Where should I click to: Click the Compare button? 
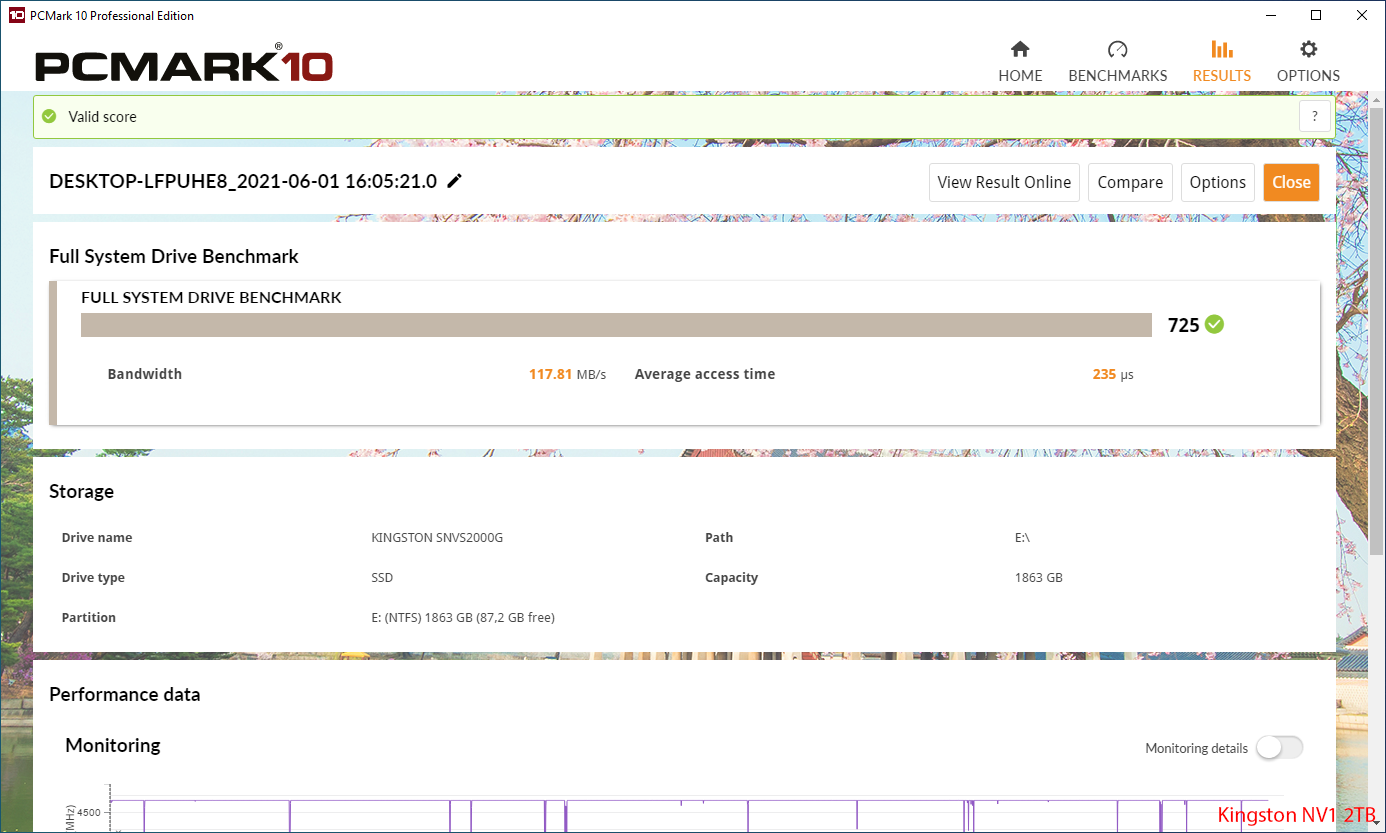click(x=1130, y=182)
